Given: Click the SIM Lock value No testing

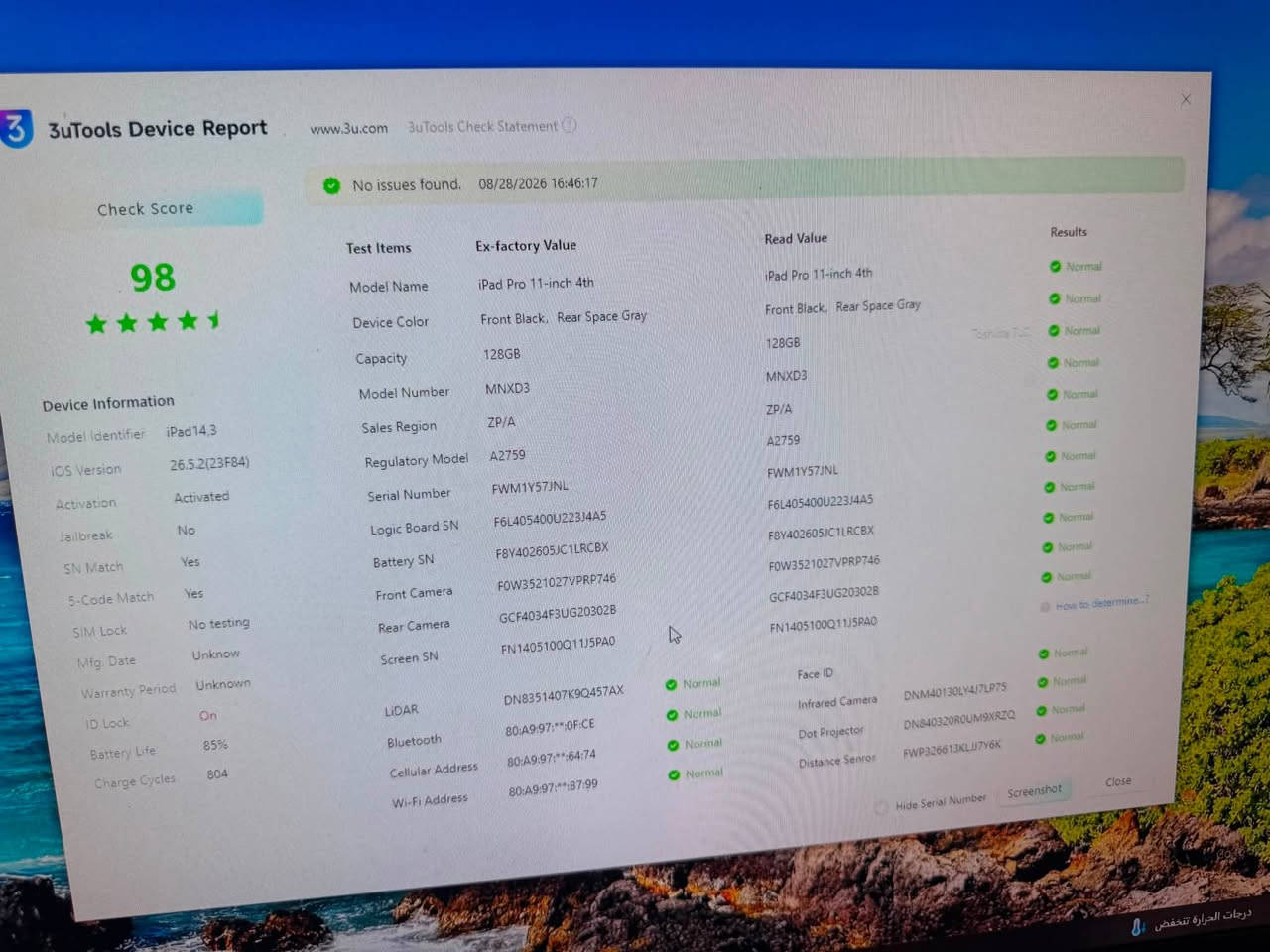Looking at the screenshot, I should tap(219, 623).
